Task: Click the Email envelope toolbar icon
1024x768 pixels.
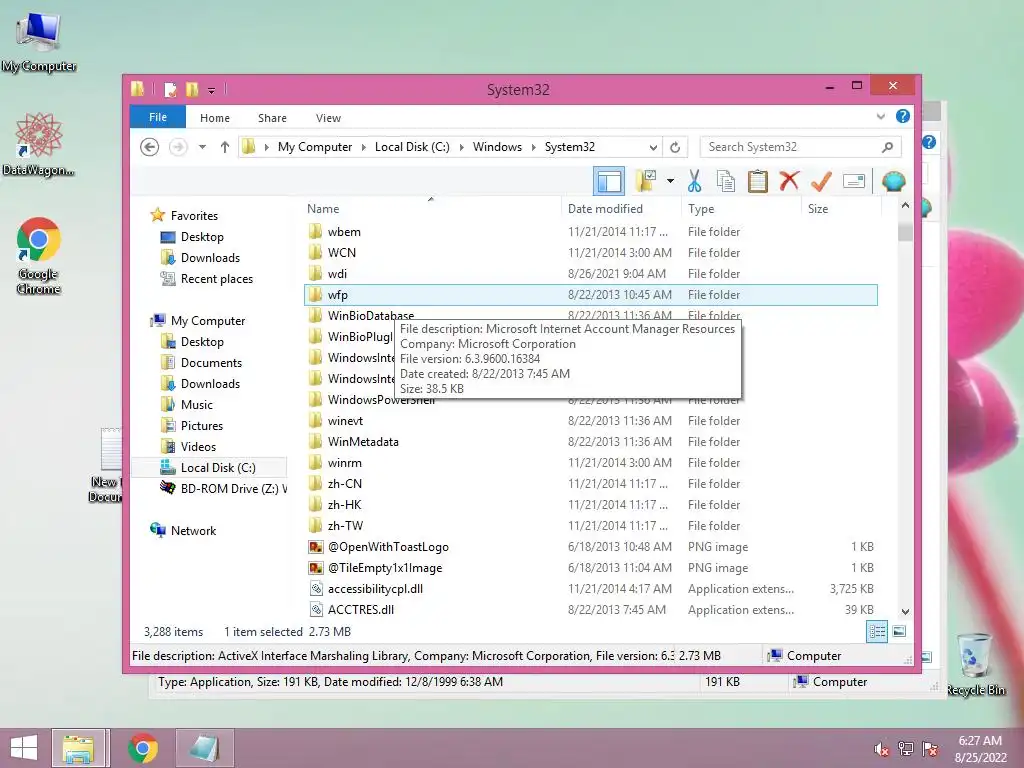Action: click(854, 181)
